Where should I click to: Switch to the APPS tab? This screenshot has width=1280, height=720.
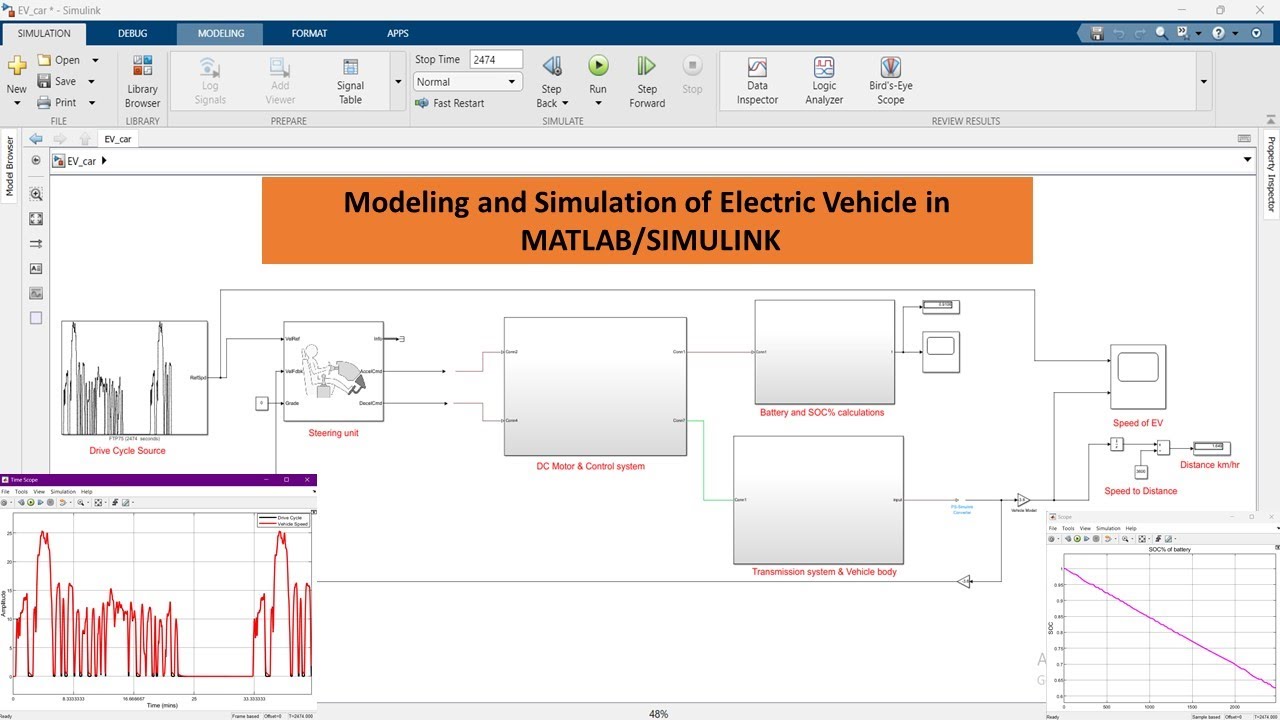pos(397,33)
